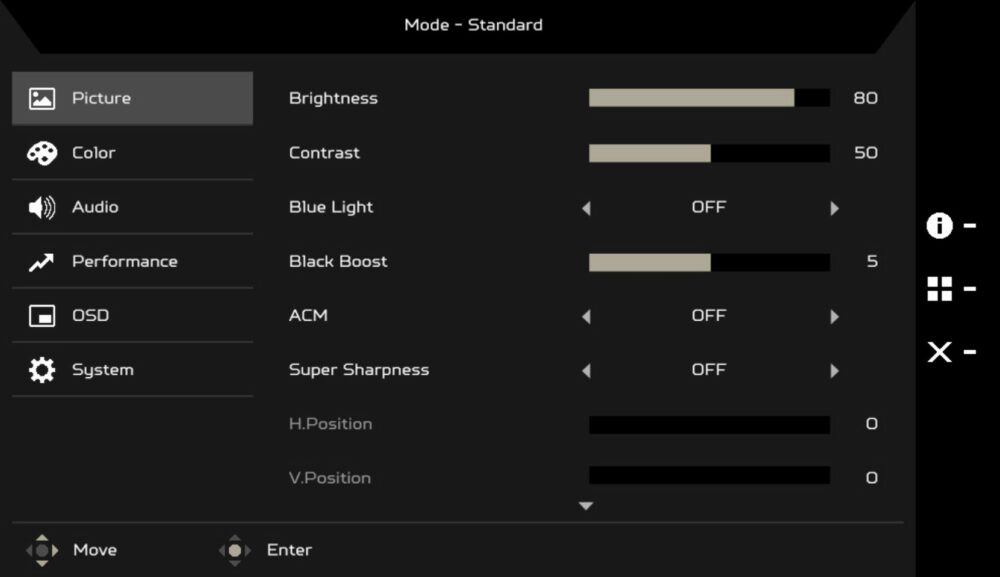Open Color settings via palette icon
This screenshot has width=1000, height=577.
click(41, 153)
